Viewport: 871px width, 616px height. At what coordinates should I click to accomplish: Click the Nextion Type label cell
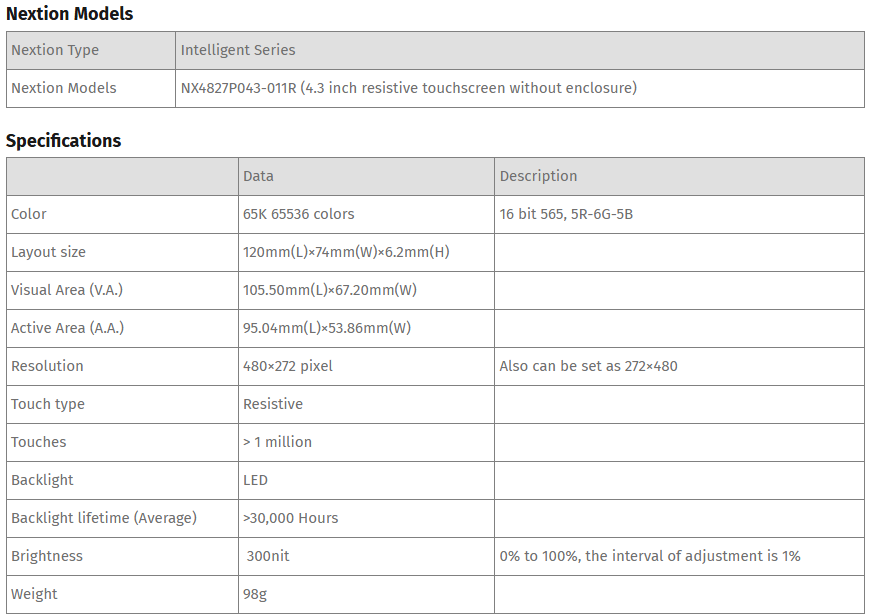[55, 50]
